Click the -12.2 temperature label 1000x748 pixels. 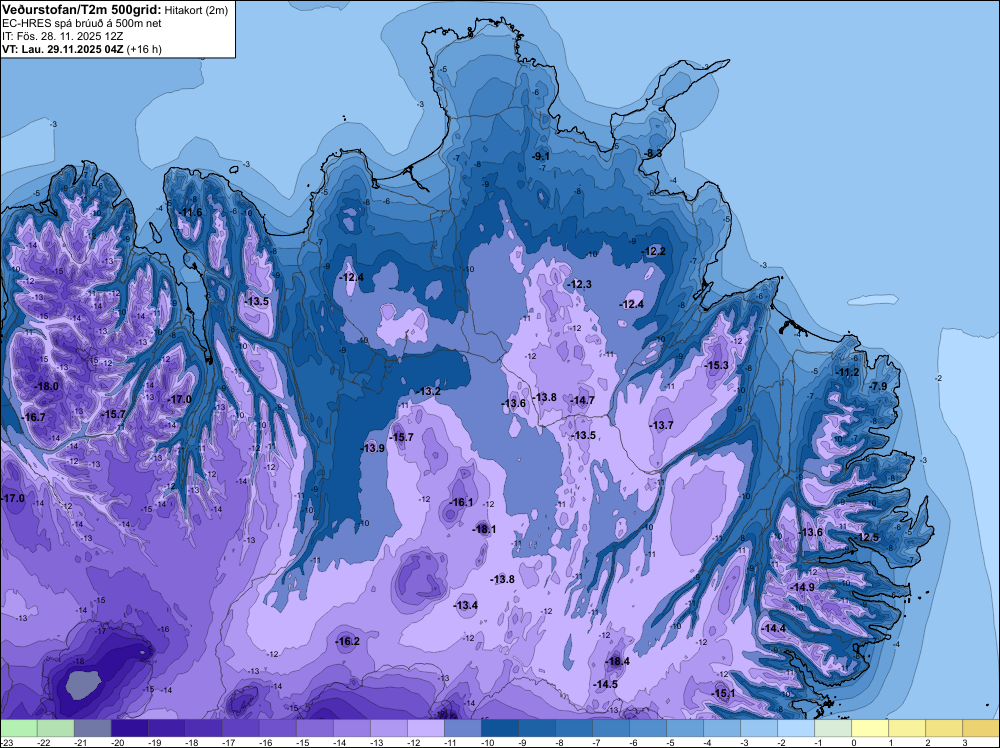click(x=654, y=251)
